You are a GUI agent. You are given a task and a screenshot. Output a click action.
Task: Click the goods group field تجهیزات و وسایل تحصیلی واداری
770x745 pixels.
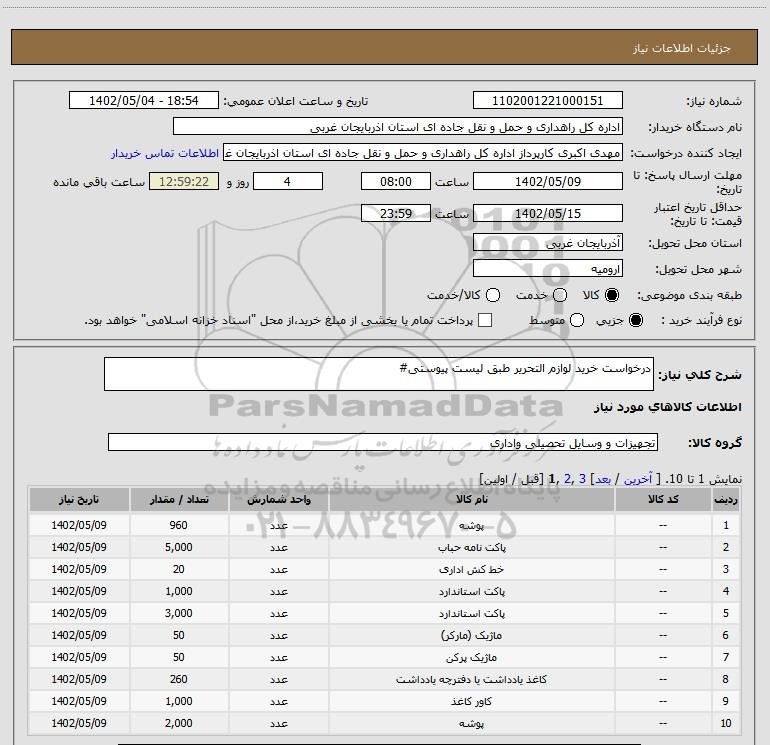(x=383, y=442)
